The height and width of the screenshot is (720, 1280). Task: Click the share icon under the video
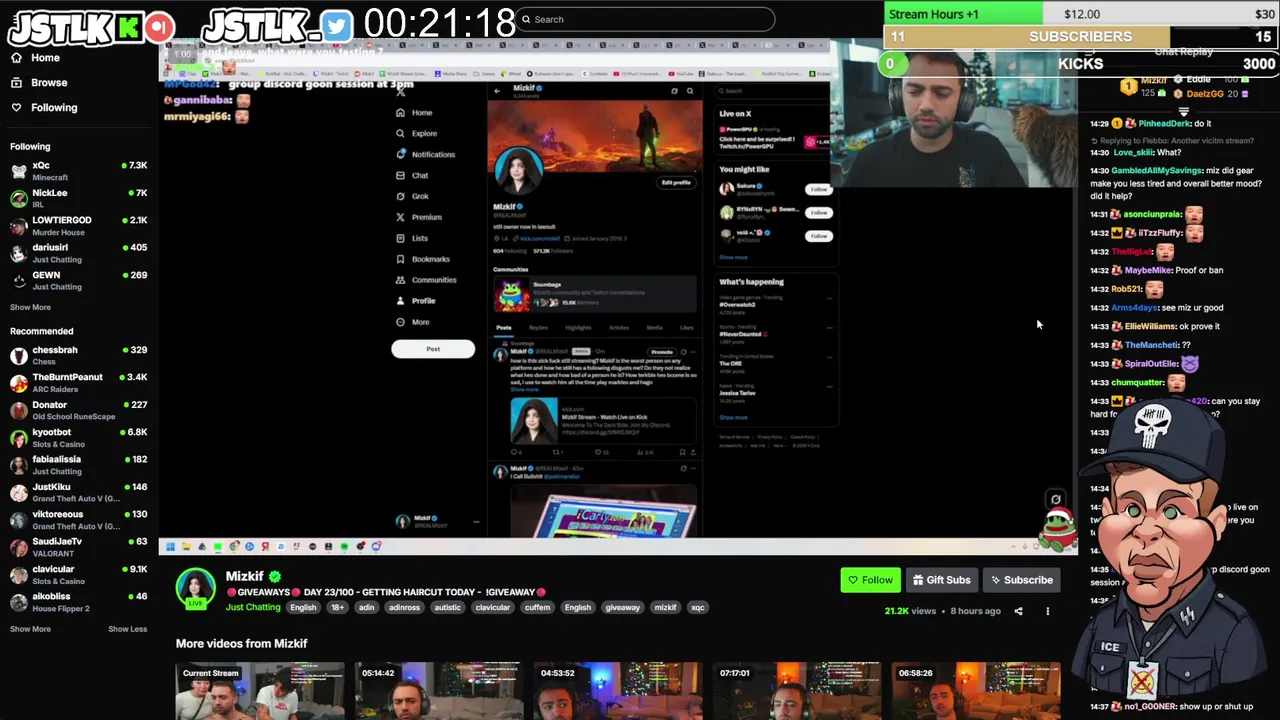pyautogui.click(x=1018, y=611)
